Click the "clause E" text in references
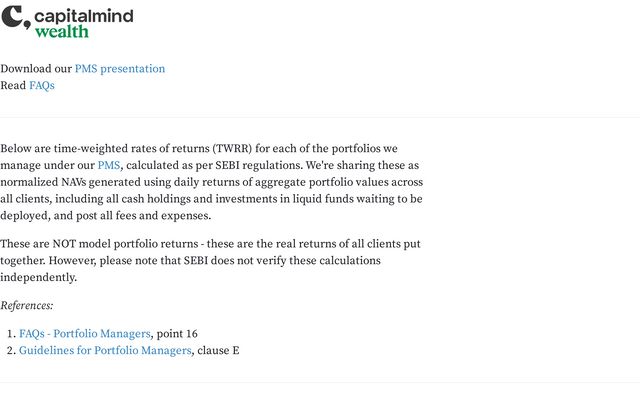The height and width of the screenshot is (400, 640). tap(218, 351)
